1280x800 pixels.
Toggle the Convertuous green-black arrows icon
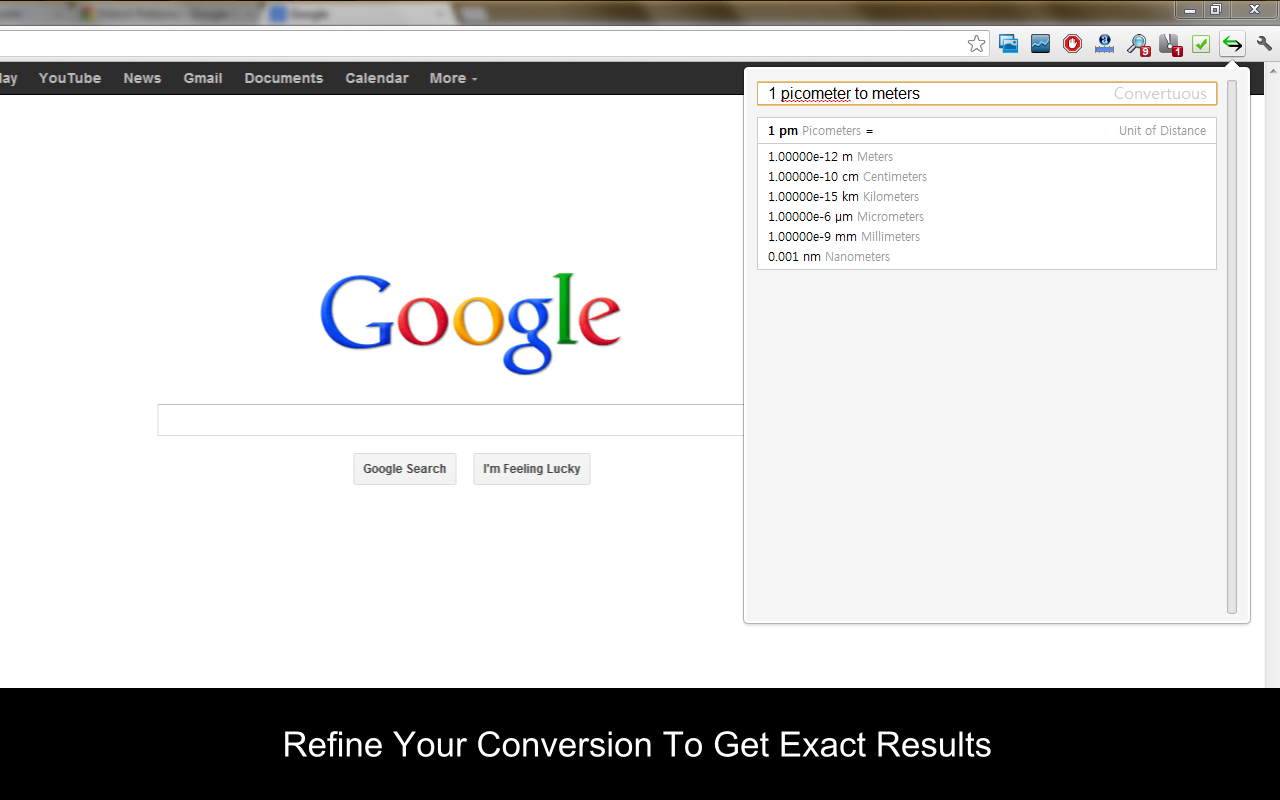click(1232, 44)
